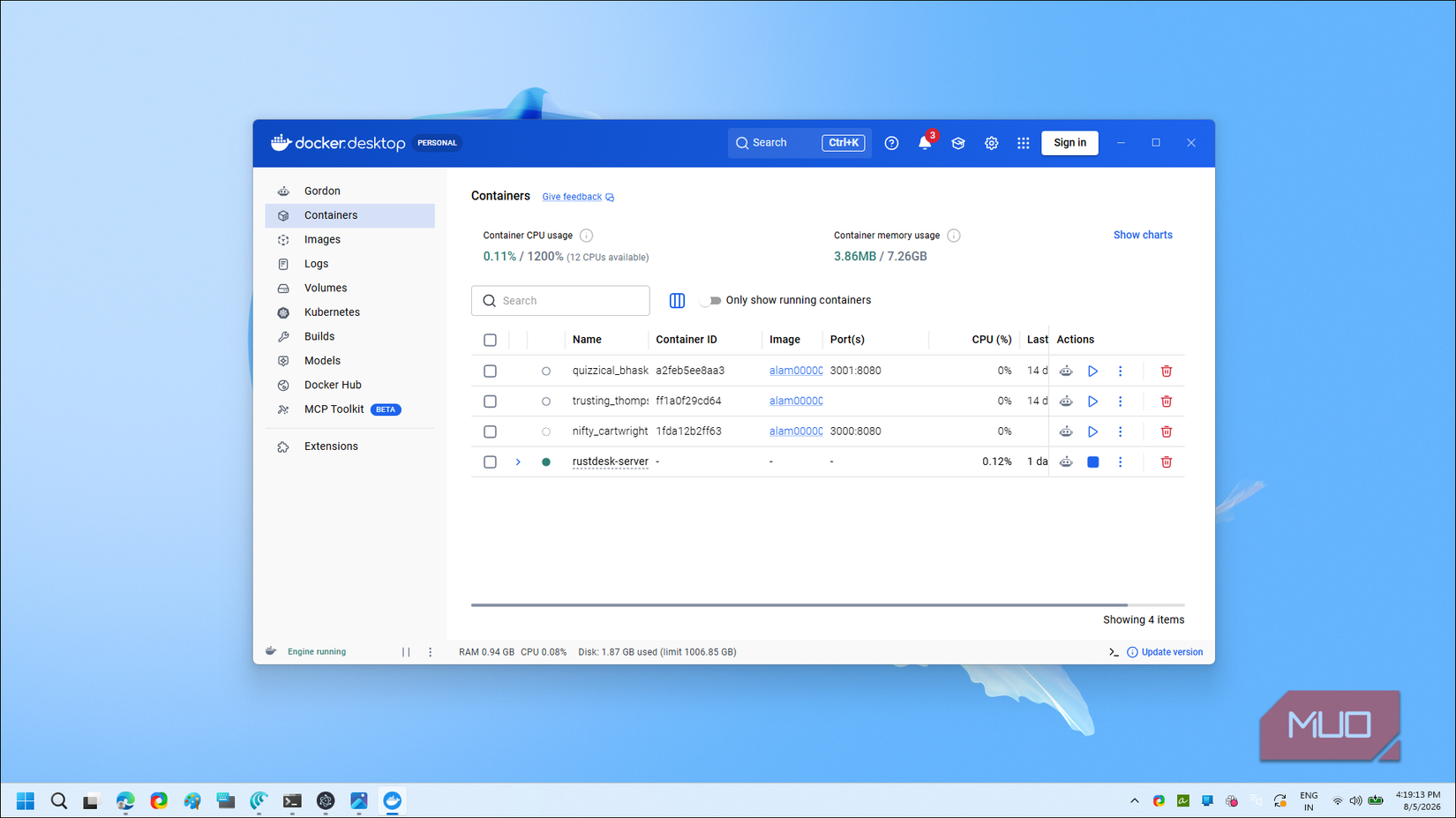This screenshot has height=818, width=1456.
Task: Expand the rustdesk-server compose group
Action: click(x=518, y=462)
